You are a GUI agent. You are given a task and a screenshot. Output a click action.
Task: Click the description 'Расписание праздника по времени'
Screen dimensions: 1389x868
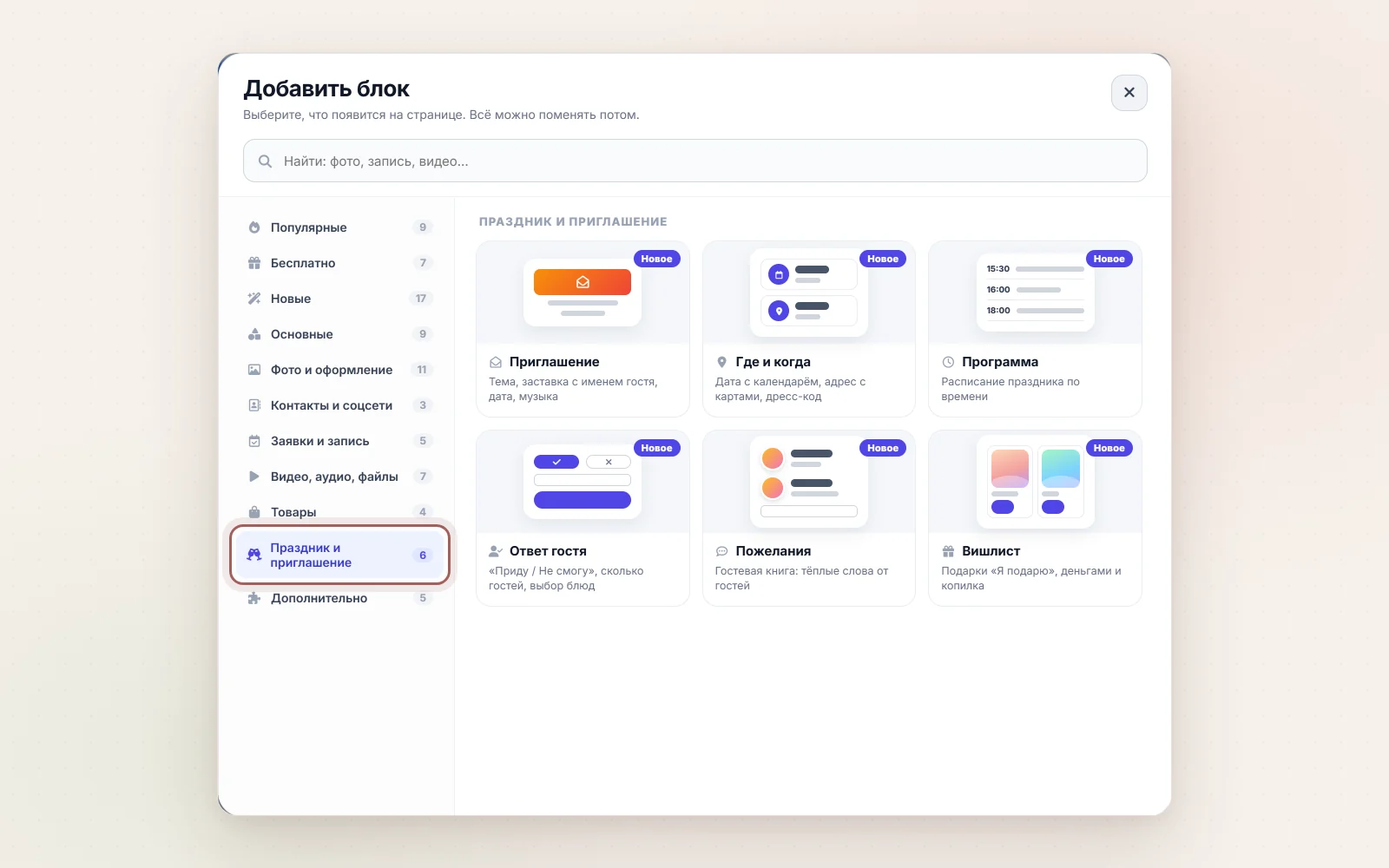(x=1010, y=389)
